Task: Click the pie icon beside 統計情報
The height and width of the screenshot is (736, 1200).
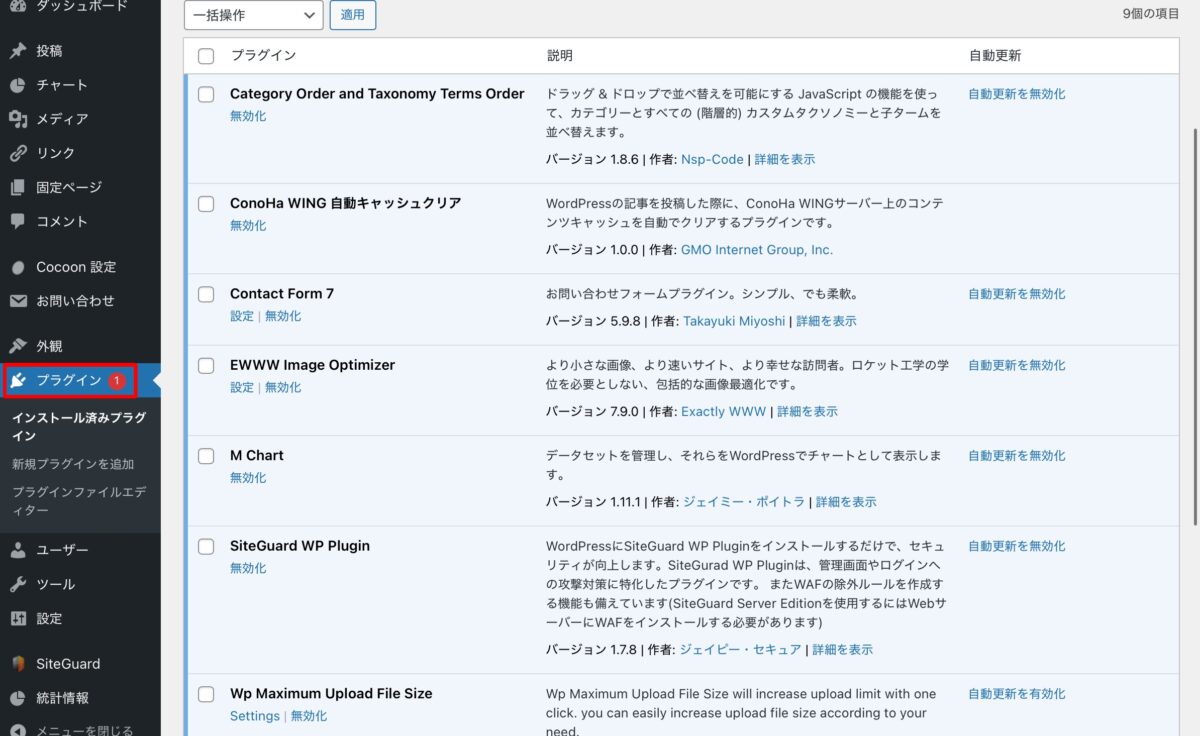Action: coord(18,698)
